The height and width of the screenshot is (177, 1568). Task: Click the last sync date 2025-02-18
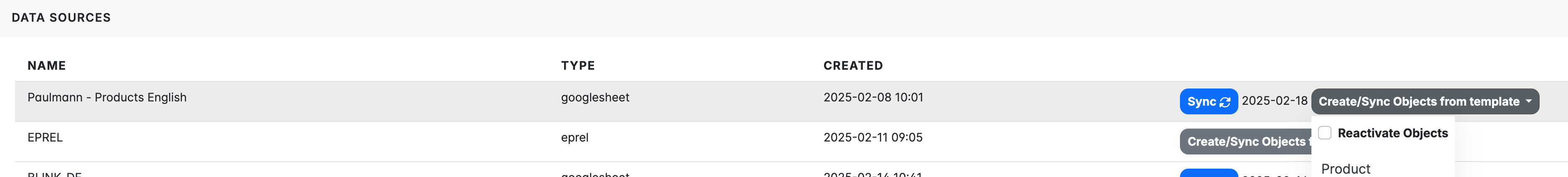[x=1274, y=101]
